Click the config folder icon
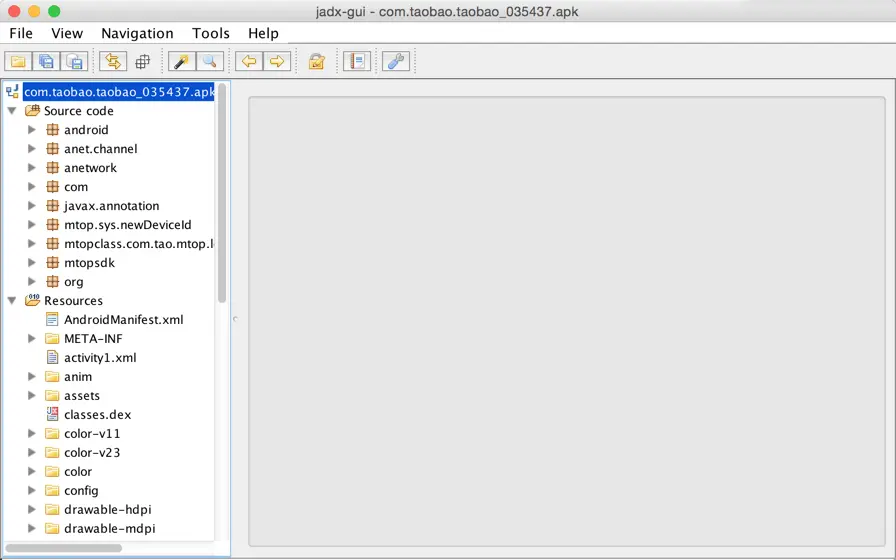 click(52, 490)
